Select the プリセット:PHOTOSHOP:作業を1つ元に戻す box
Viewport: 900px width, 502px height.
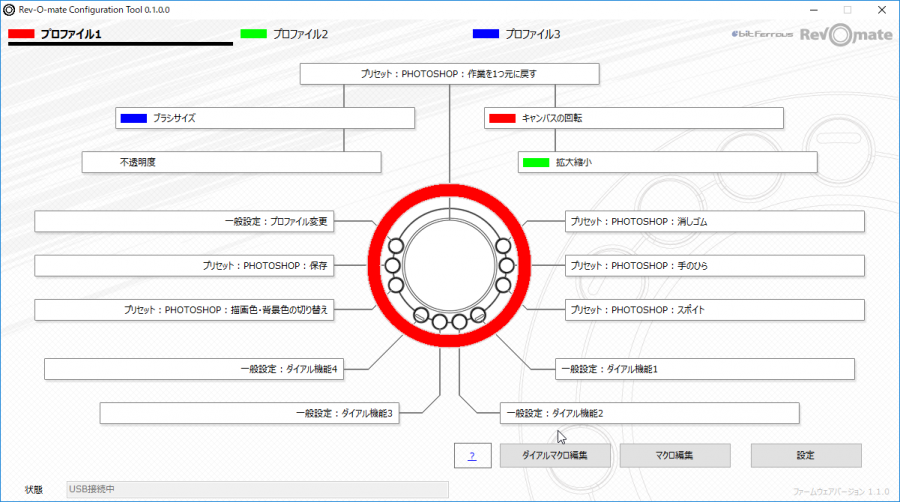tap(449, 74)
